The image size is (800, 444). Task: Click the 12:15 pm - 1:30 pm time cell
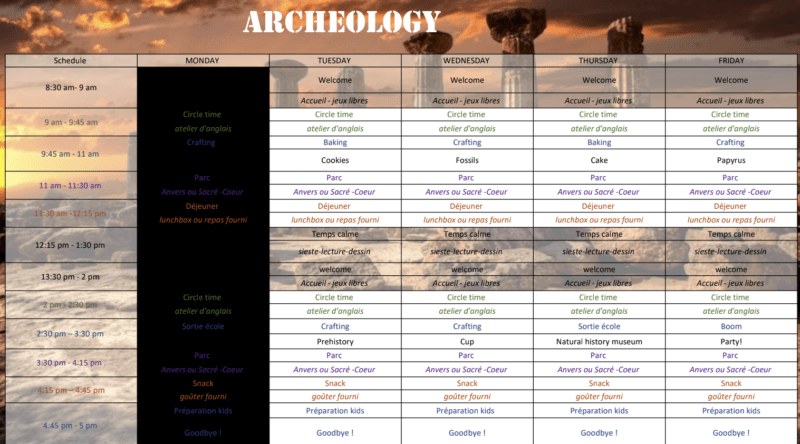(71, 245)
